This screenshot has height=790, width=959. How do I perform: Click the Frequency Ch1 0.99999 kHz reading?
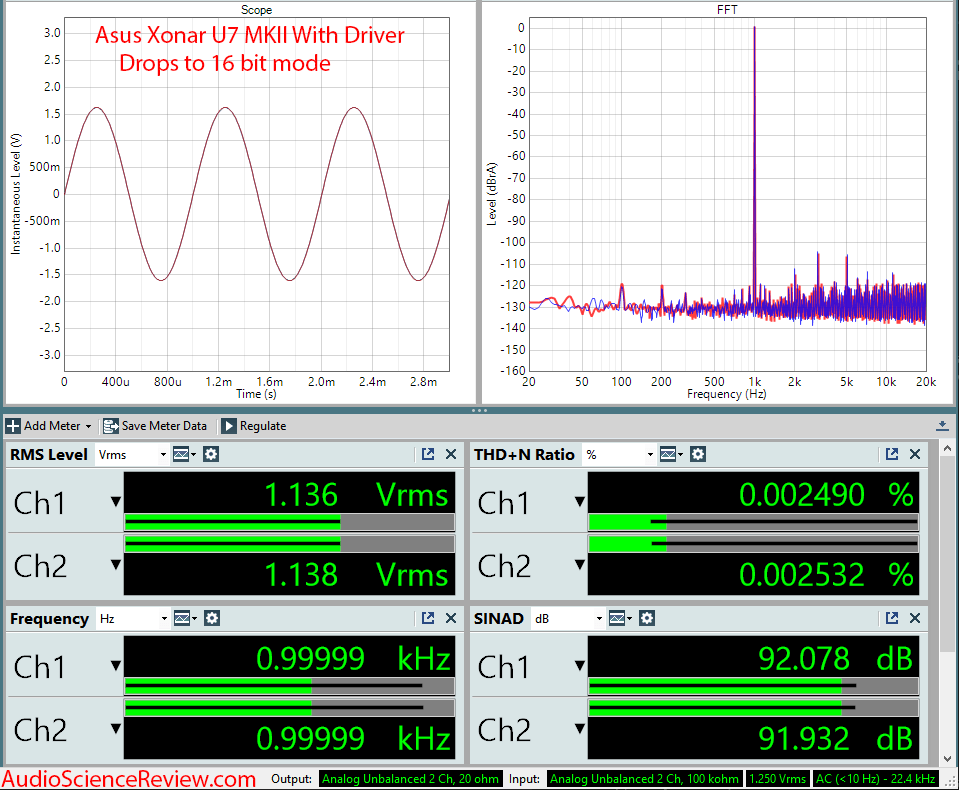click(354, 659)
